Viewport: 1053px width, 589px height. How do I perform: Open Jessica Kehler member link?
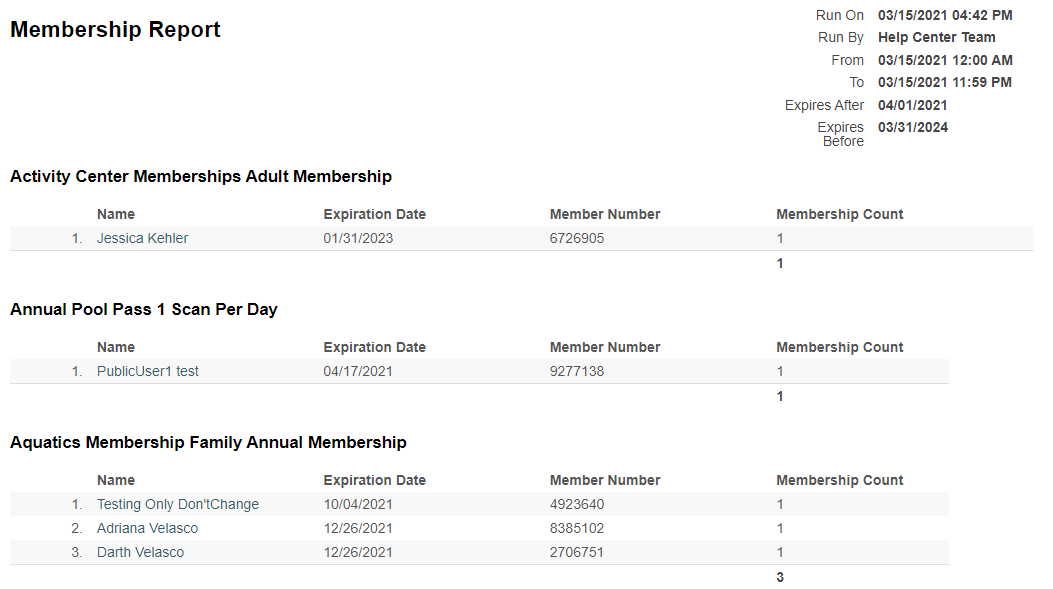(142, 238)
